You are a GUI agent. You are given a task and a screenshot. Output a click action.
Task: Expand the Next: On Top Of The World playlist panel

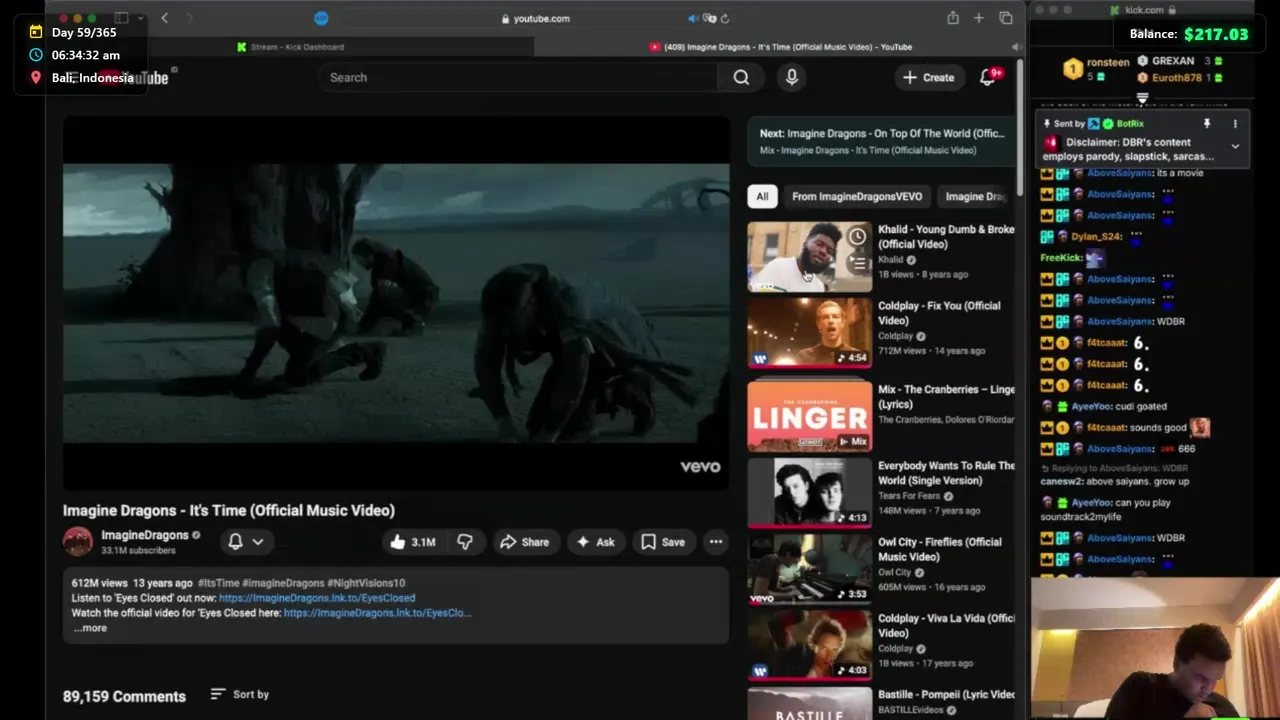pos(882,141)
